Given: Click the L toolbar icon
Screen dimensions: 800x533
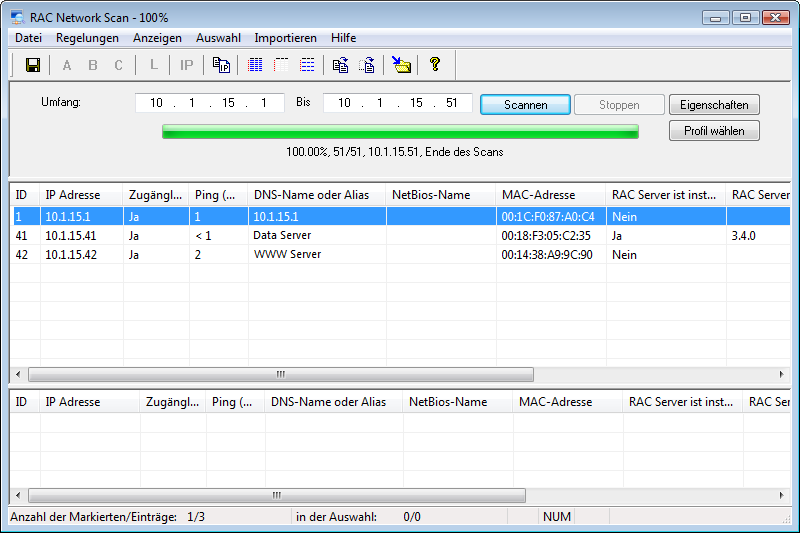Looking at the screenshot, I should click(x=154, y=65).
